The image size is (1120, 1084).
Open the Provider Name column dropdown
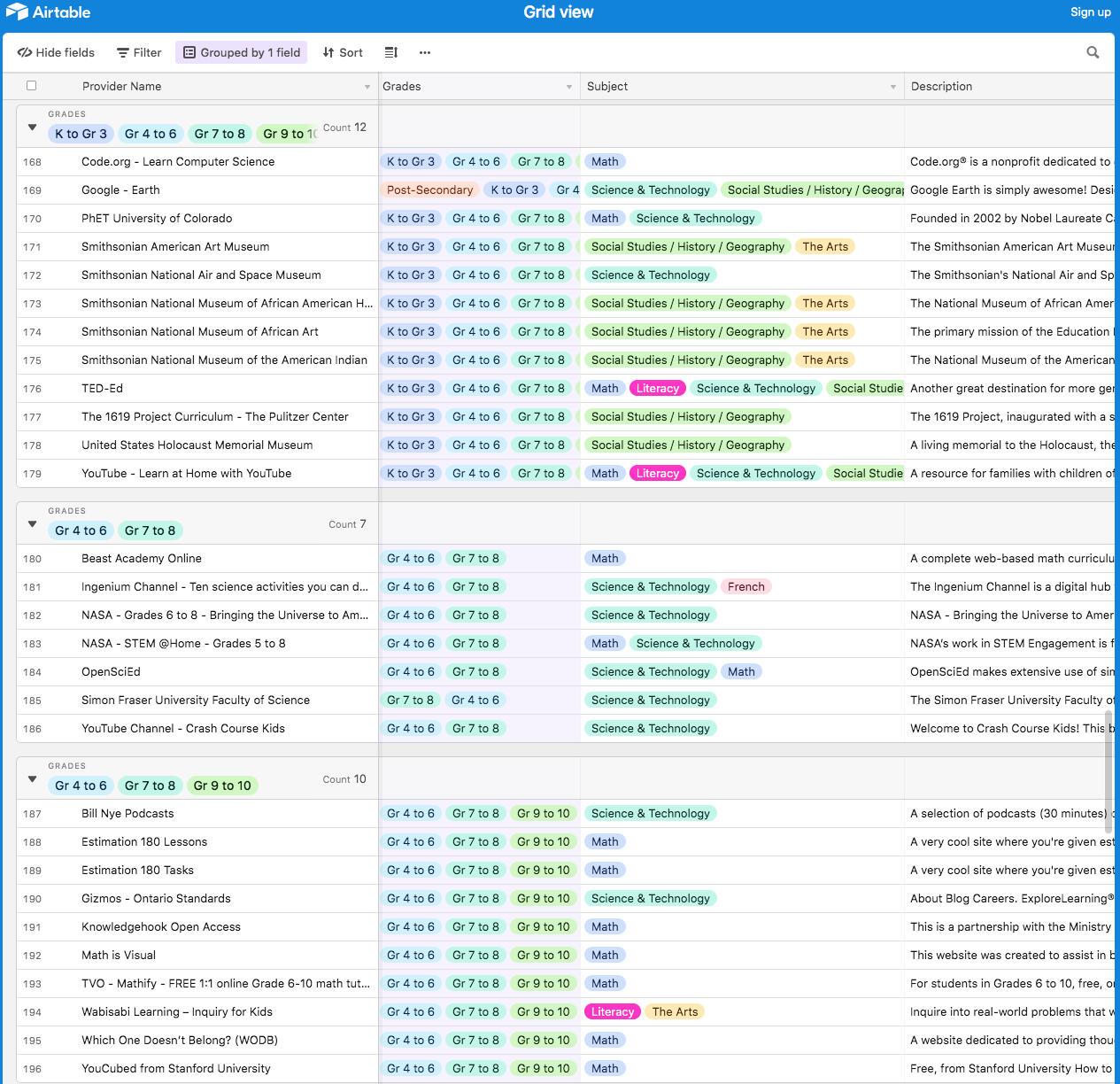click(x=367, y=87)
